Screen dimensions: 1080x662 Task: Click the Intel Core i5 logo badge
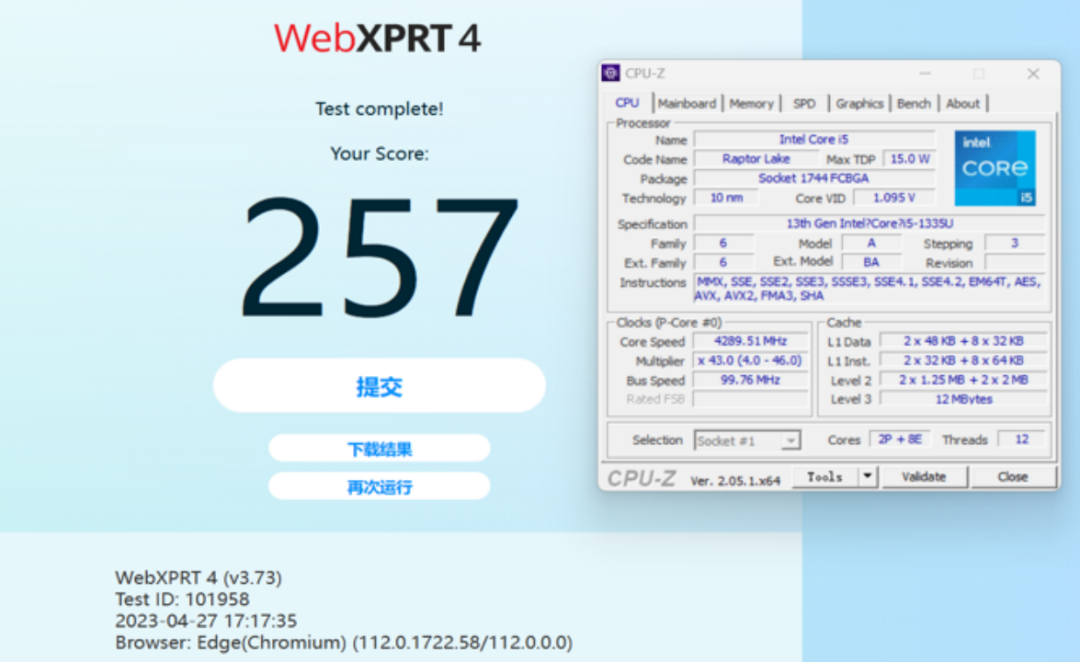pyautogui.click(x=994, y=168)
